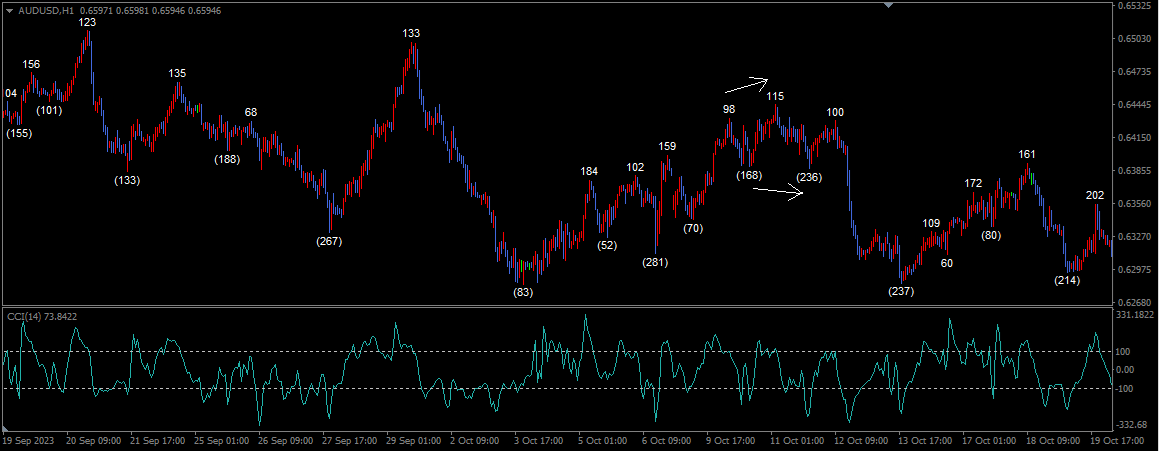Click the swing high label 109
Image resolution: width=1159 pixels, height=451 pixels.
(931, 223)
